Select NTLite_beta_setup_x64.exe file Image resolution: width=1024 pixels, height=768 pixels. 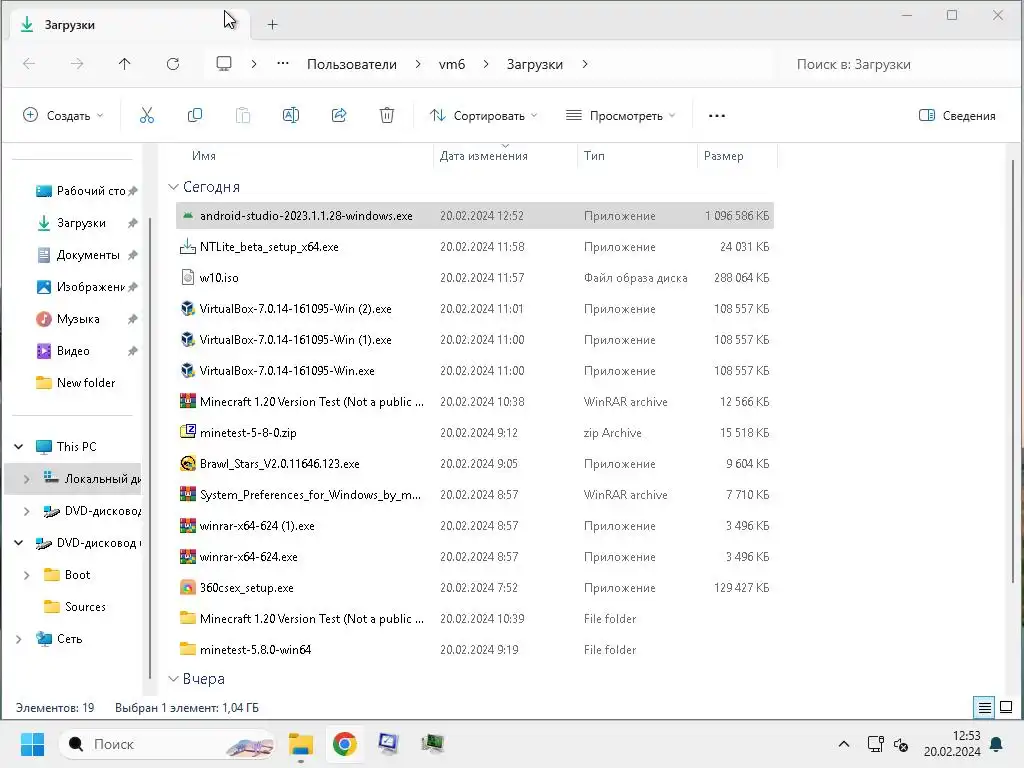pos(475,246)
